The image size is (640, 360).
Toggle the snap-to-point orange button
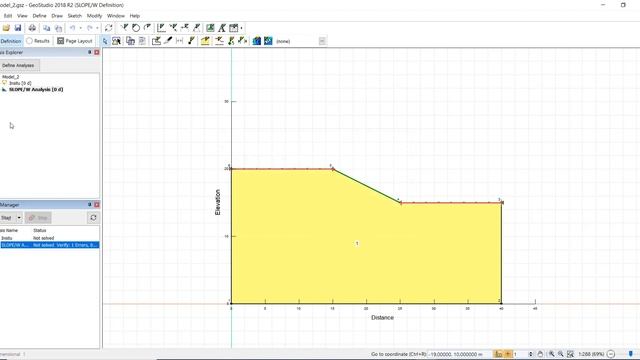point(508,354)
